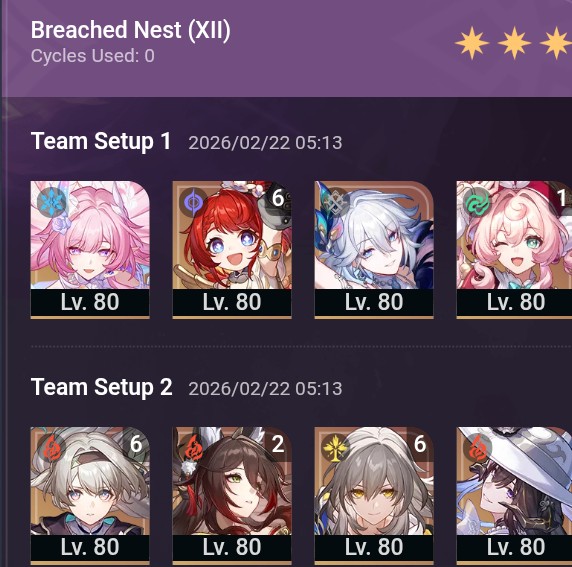Click the Quantum element icon on red-haired character
The width and height of the screenshot is (572, 567).
[194, 202]
